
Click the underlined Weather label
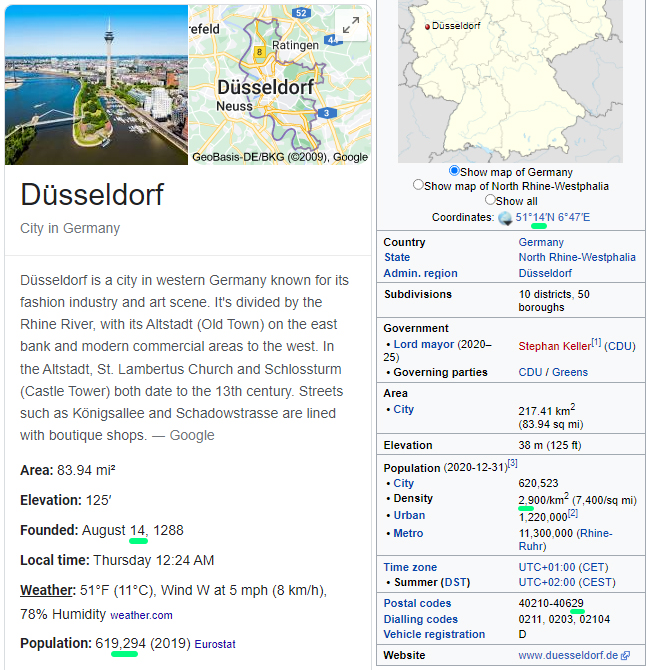(x=46, y=590)
